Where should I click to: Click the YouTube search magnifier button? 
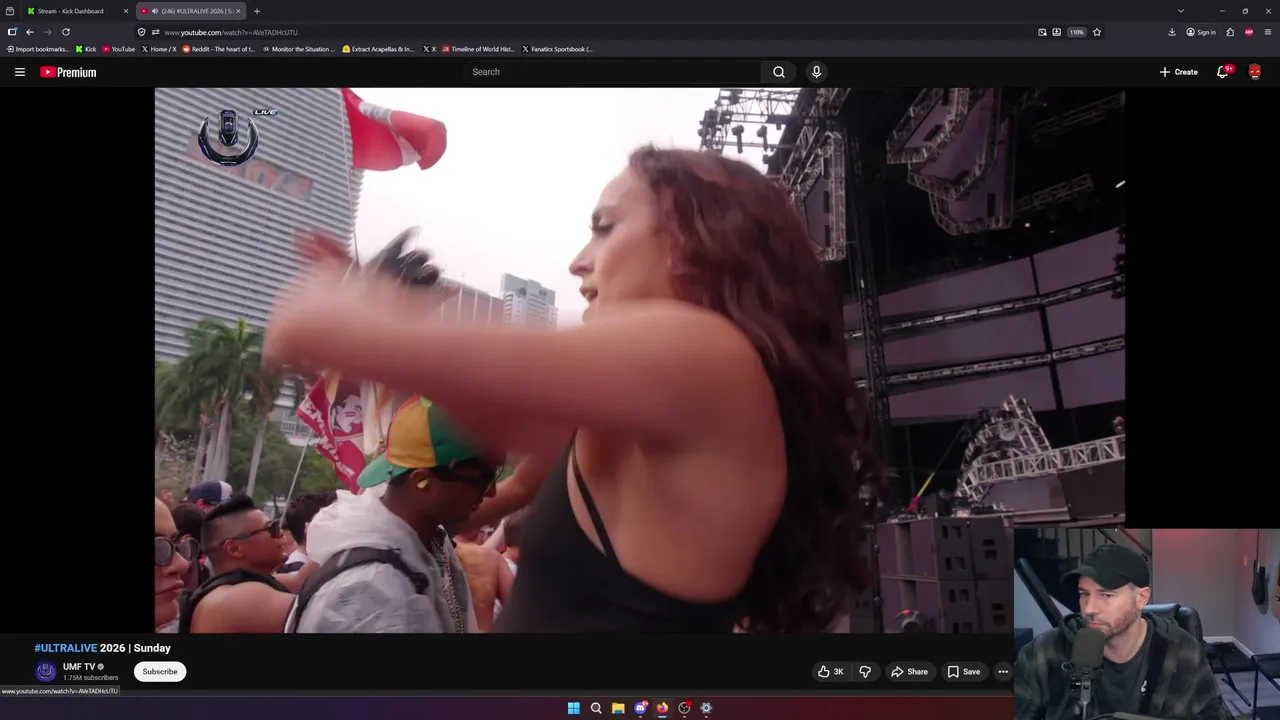[x=779, y=72]
